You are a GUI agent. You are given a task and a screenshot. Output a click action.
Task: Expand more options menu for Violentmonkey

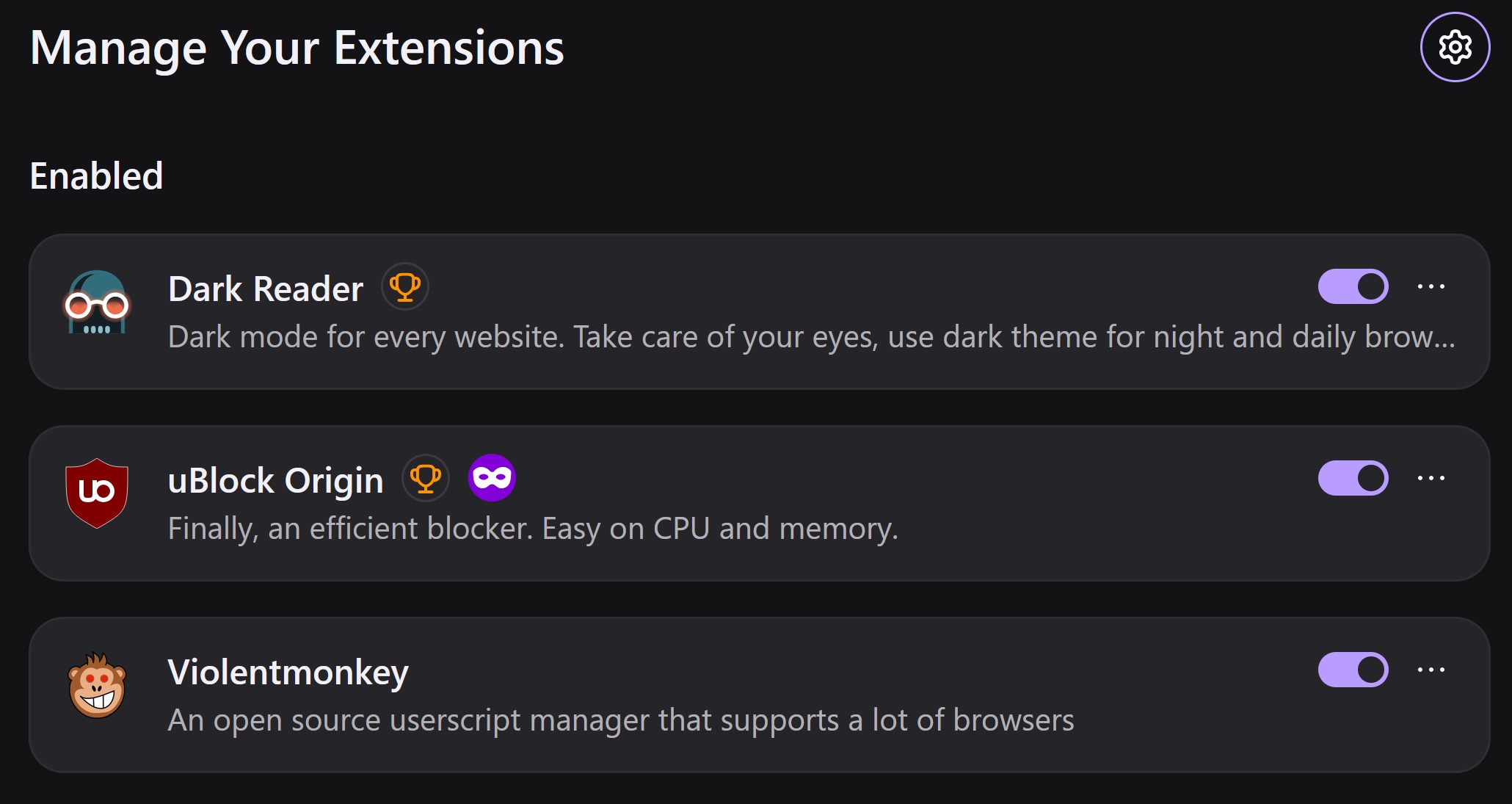click(x=1431, y=670)
